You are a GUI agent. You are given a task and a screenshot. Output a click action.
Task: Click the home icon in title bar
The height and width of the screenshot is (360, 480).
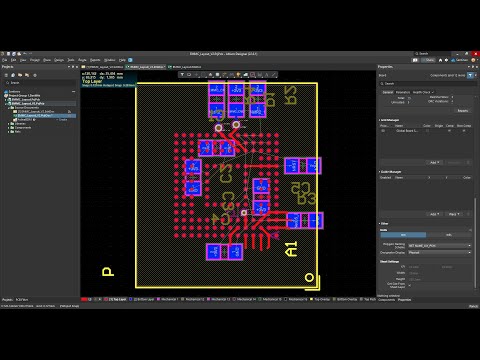click(x=440, y=60)
